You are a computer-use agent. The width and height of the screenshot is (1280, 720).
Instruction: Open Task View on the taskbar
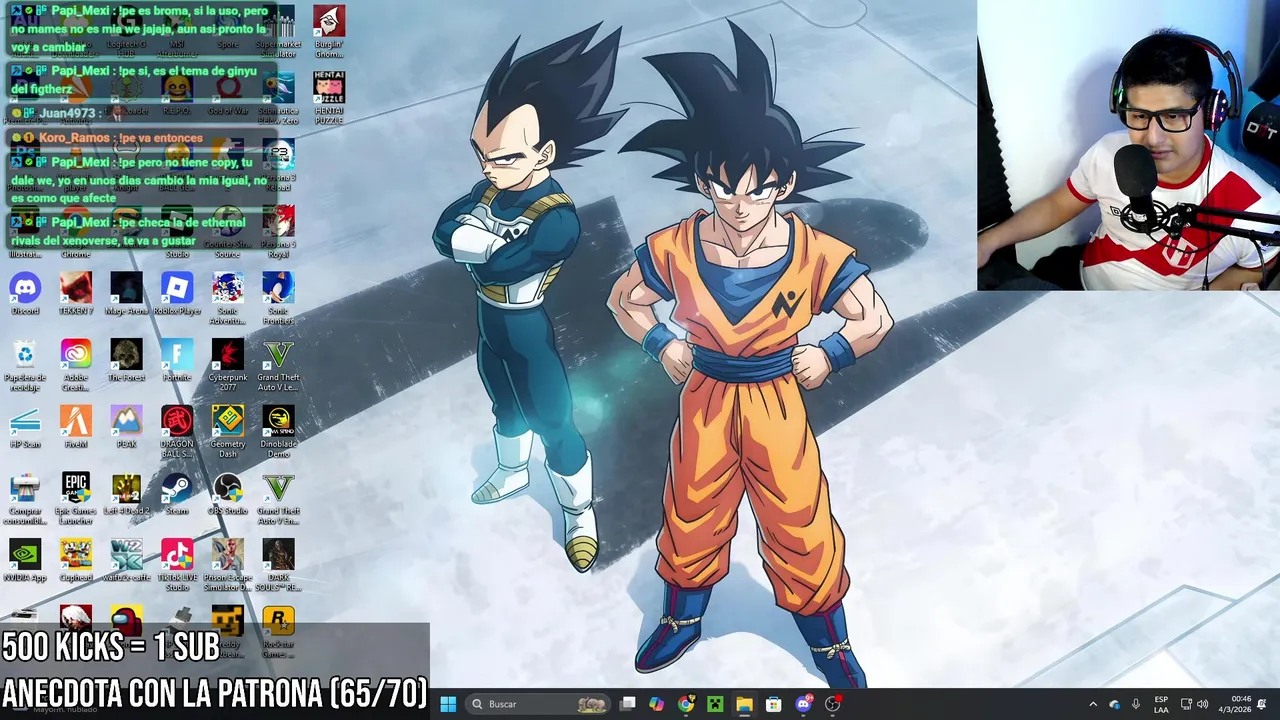pyautogui.click(x=627, y=704)
